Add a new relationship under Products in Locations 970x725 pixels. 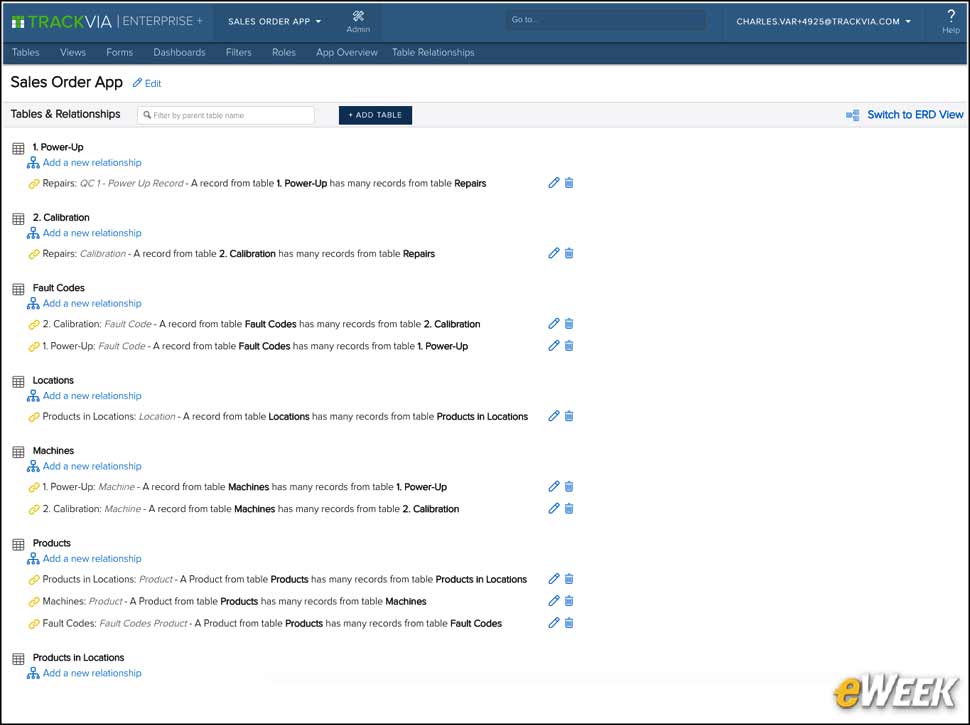point(85,673)
